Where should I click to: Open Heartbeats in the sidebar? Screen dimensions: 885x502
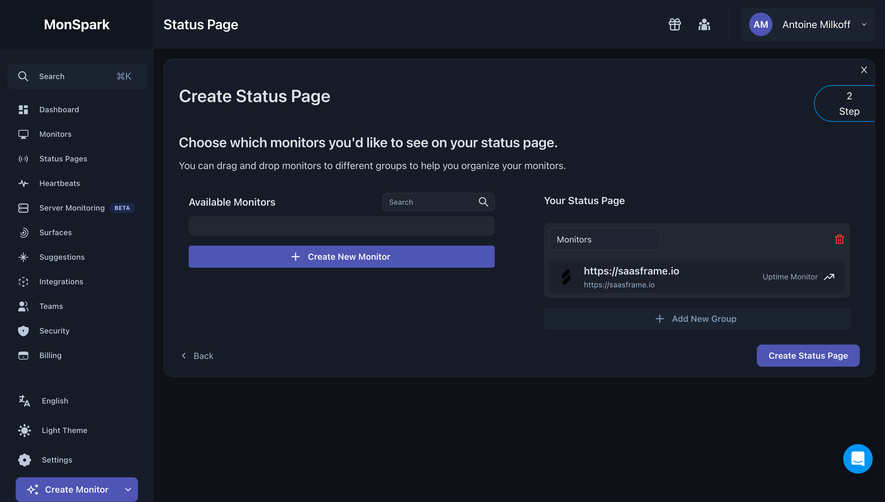tap(59, 184)
